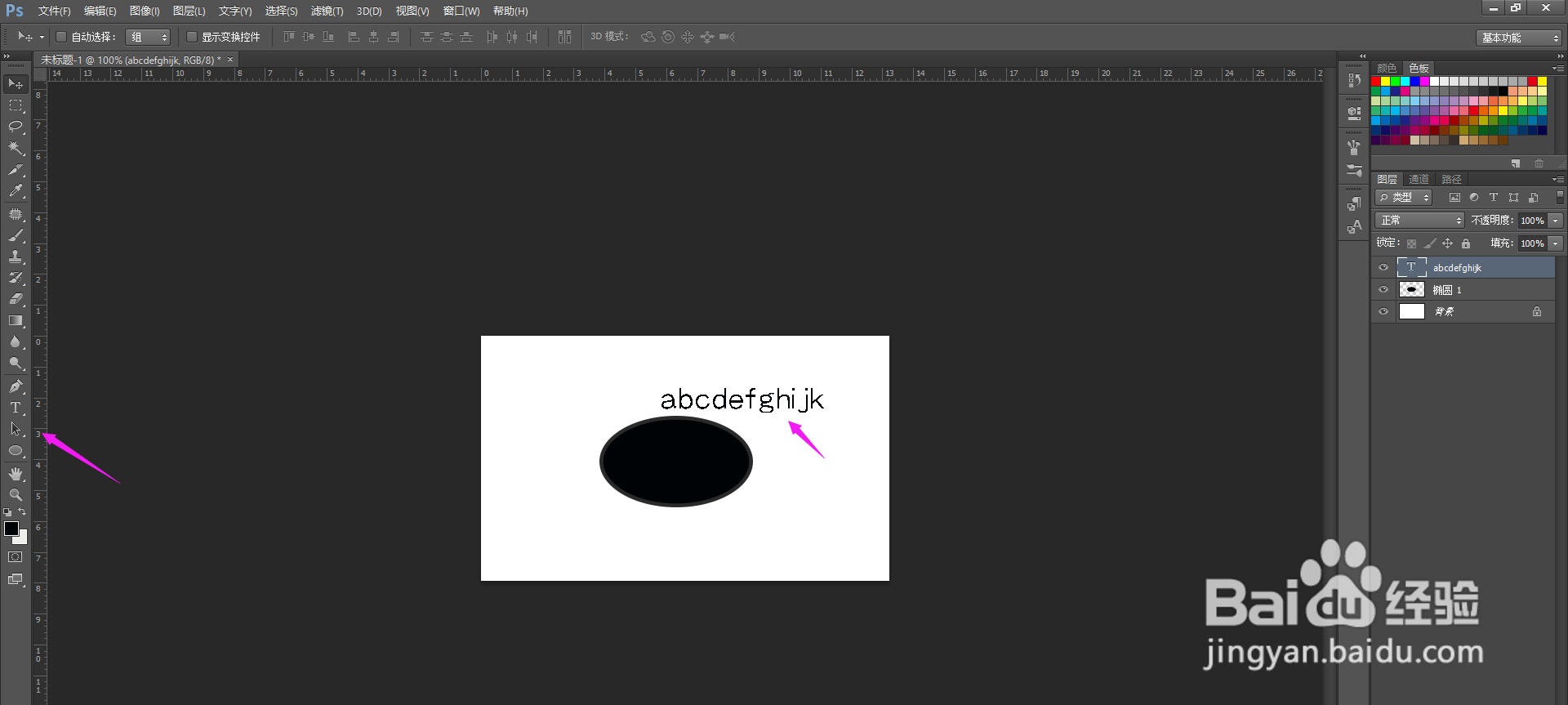
Task: Open the 组 auto-select dropdown
Action: tap(148, 37)
